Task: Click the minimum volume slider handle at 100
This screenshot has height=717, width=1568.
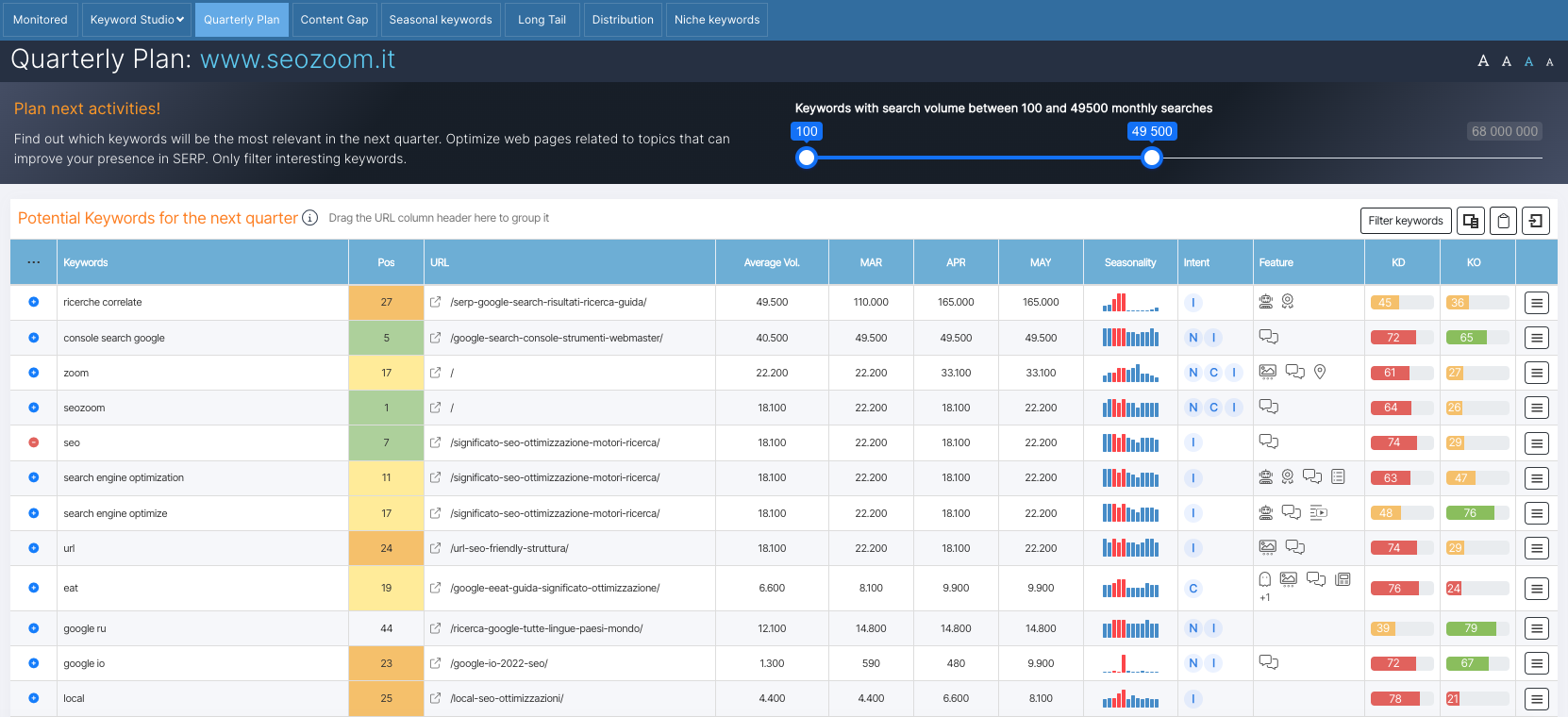Action: (x=806, y=158)
